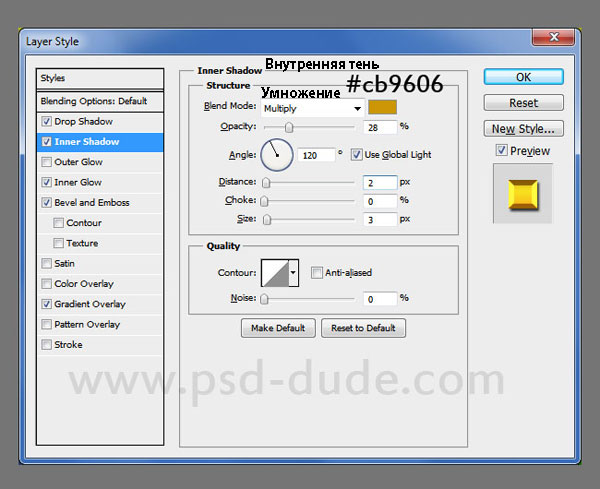600x489 pixels.
Task: Click the Reset button
Action: click(523, 103)
